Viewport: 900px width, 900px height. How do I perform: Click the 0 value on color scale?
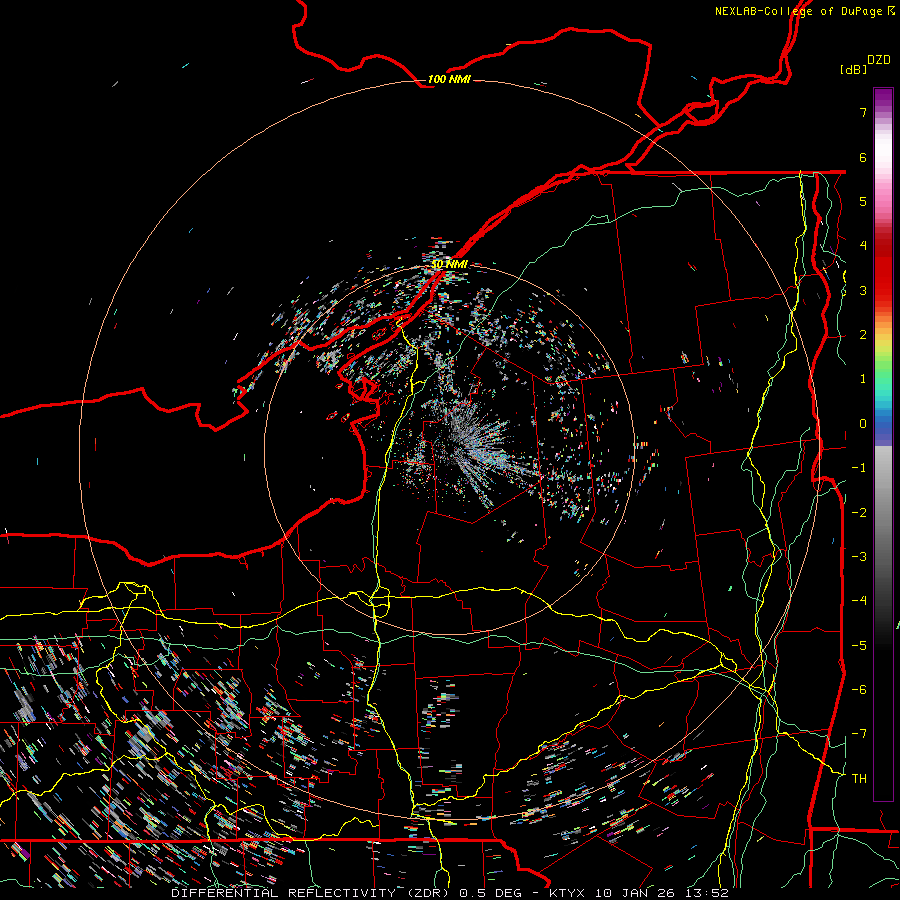click(863, 424)
